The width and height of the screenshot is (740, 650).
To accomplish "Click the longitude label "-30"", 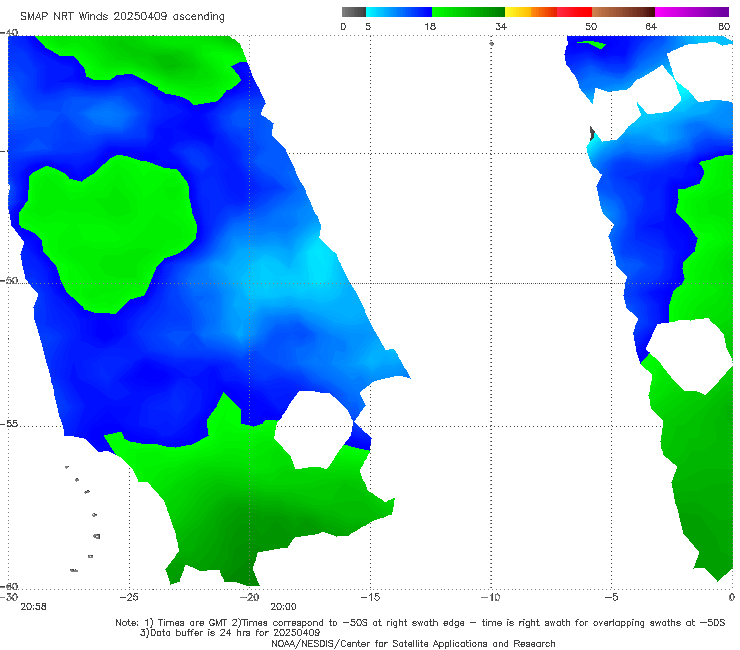I will tap(9, 597).
